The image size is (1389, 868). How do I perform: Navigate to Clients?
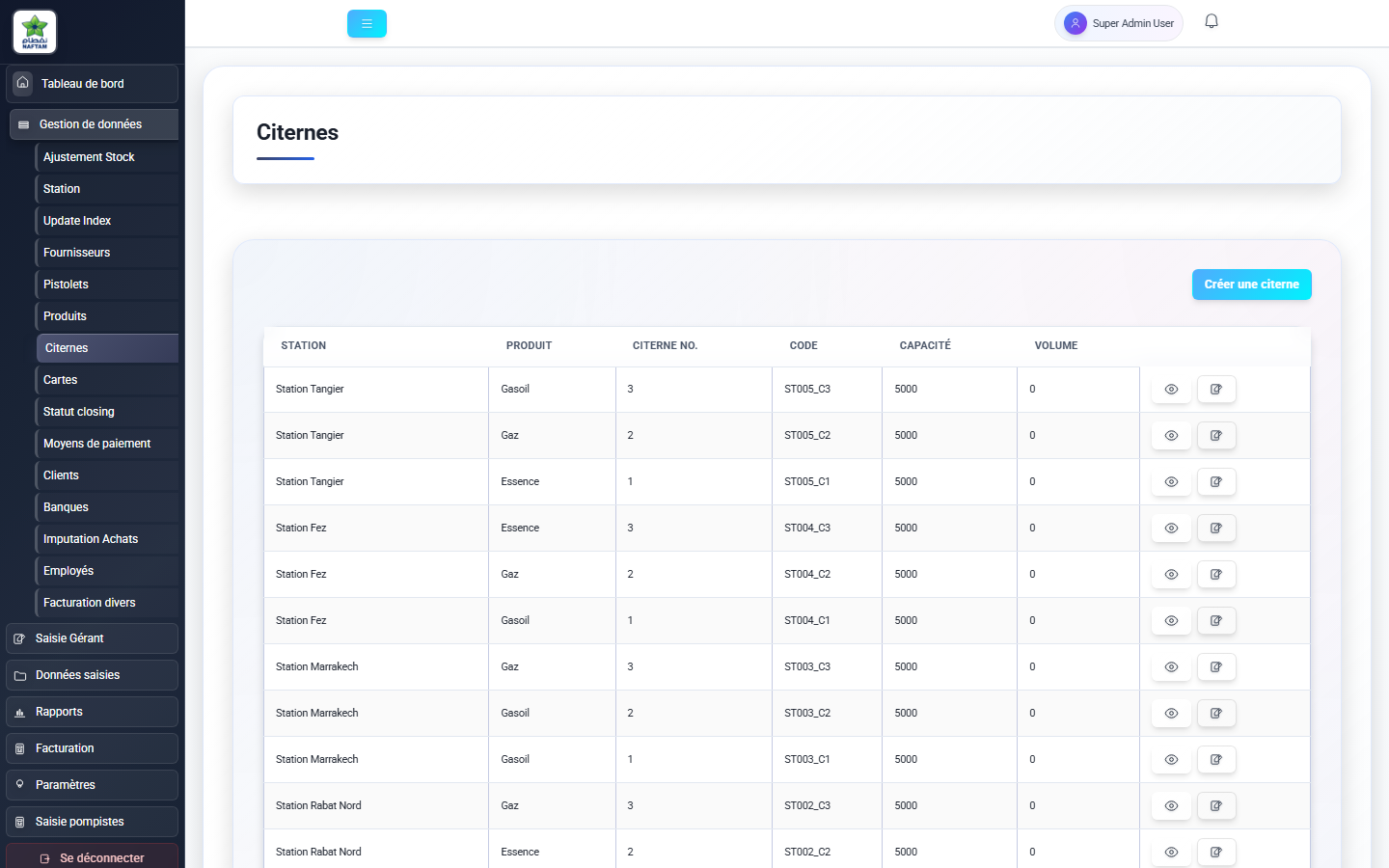106,475
